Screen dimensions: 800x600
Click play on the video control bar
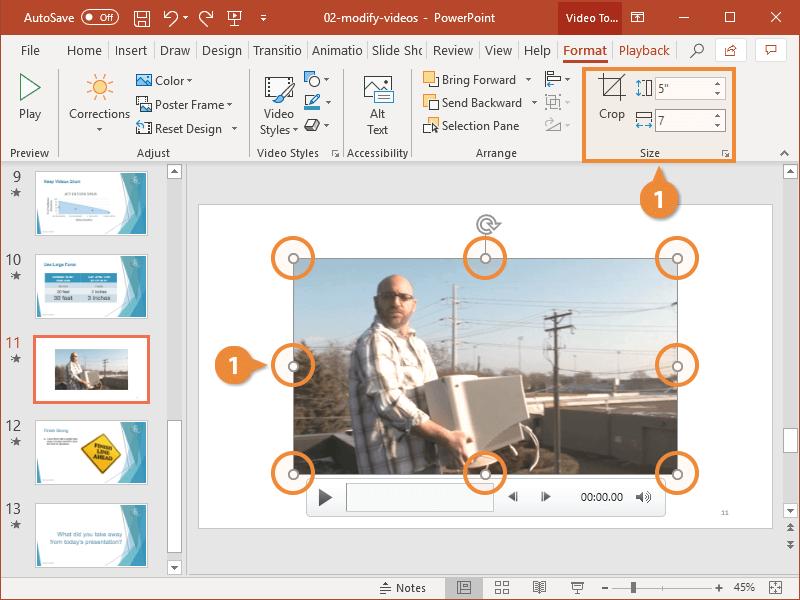324,497
